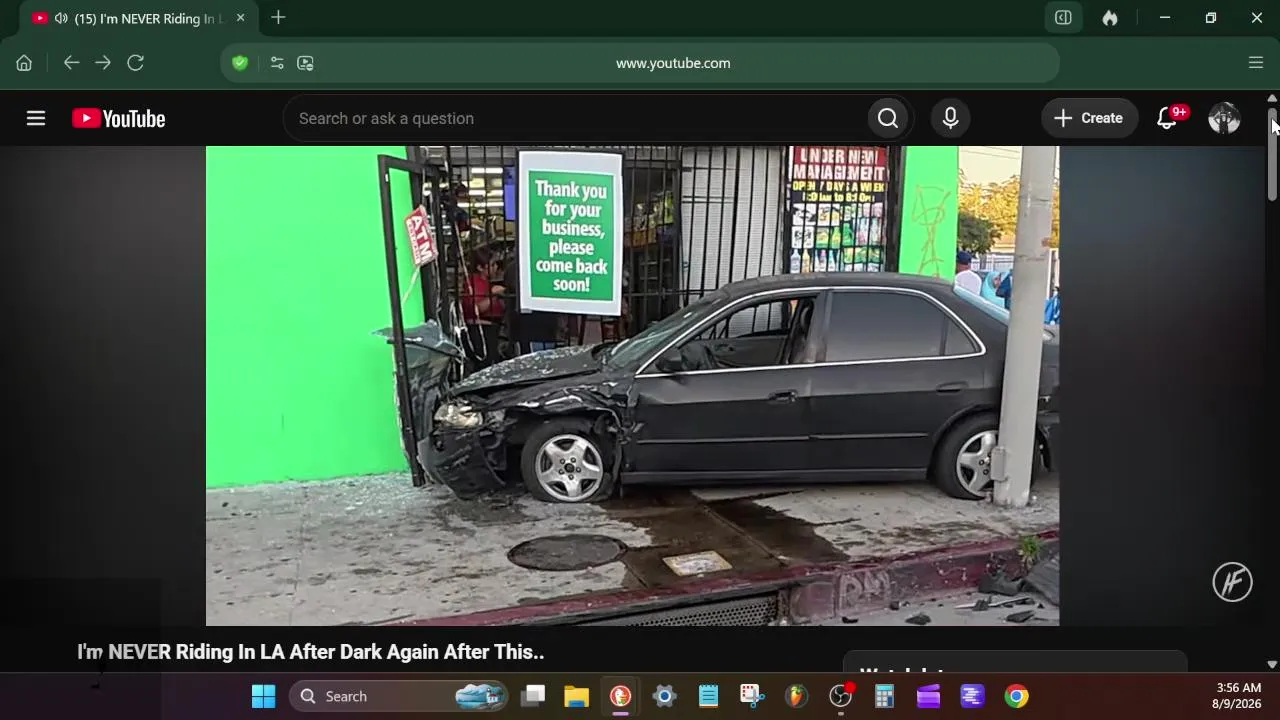Screen dimensions: 1280x720
Task: Select the I'm NEVER Riding tab
Action: [x=139, y=18]
